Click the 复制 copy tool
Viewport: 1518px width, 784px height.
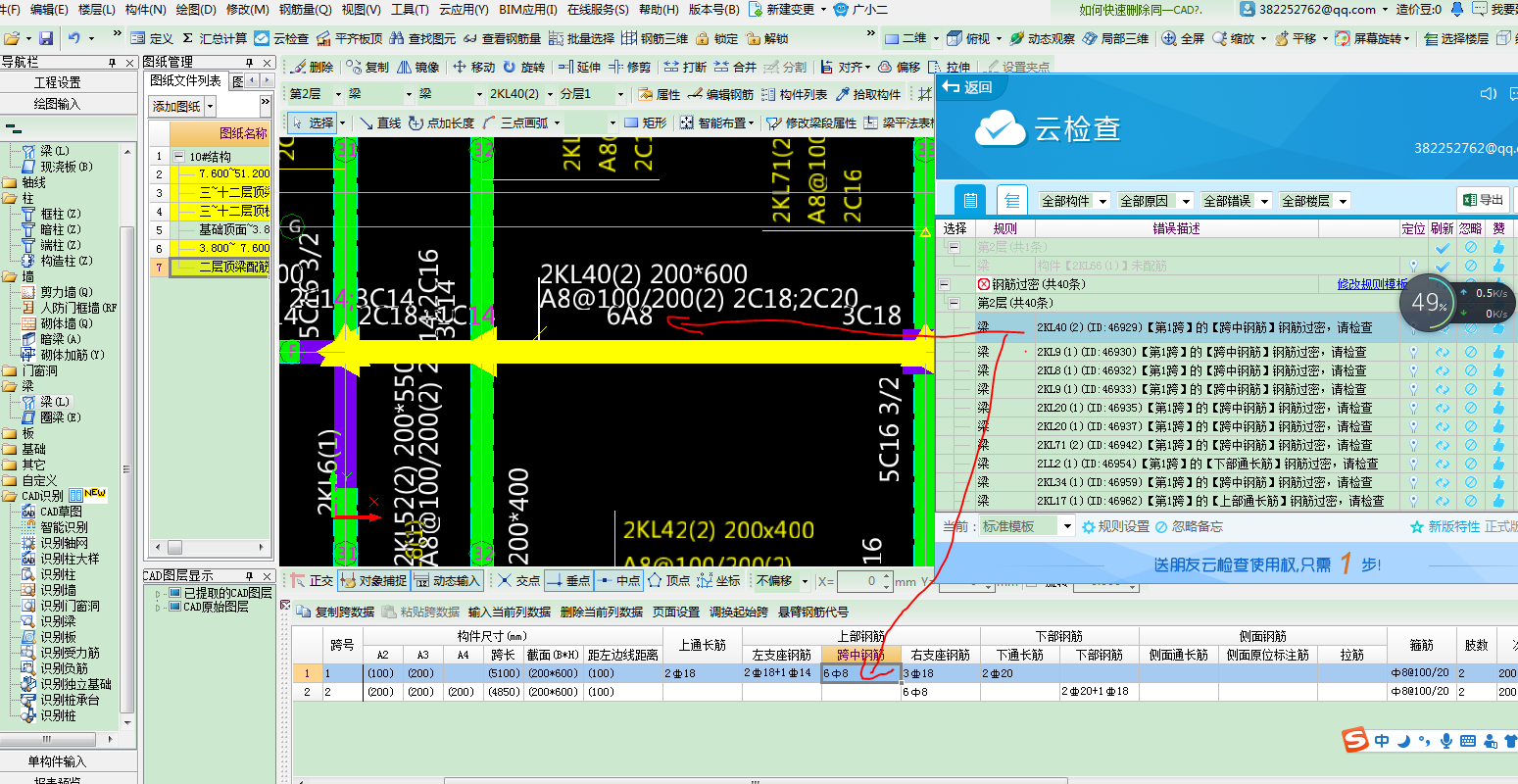point(367,67)
